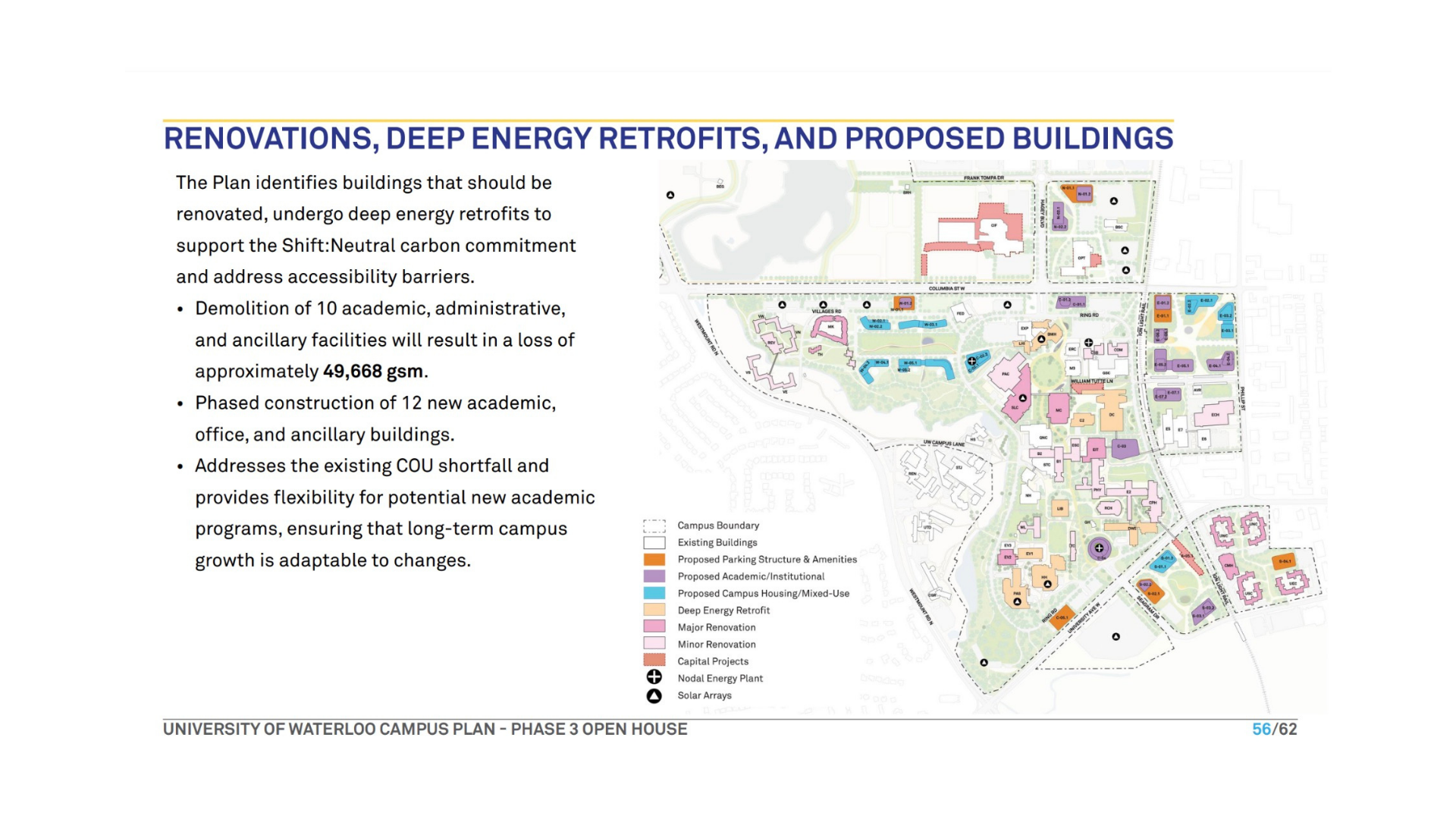Select purple Proposed Academic/Institutional swatch
The height and width of the screenshot is (819, 1456).
point(654,576)
